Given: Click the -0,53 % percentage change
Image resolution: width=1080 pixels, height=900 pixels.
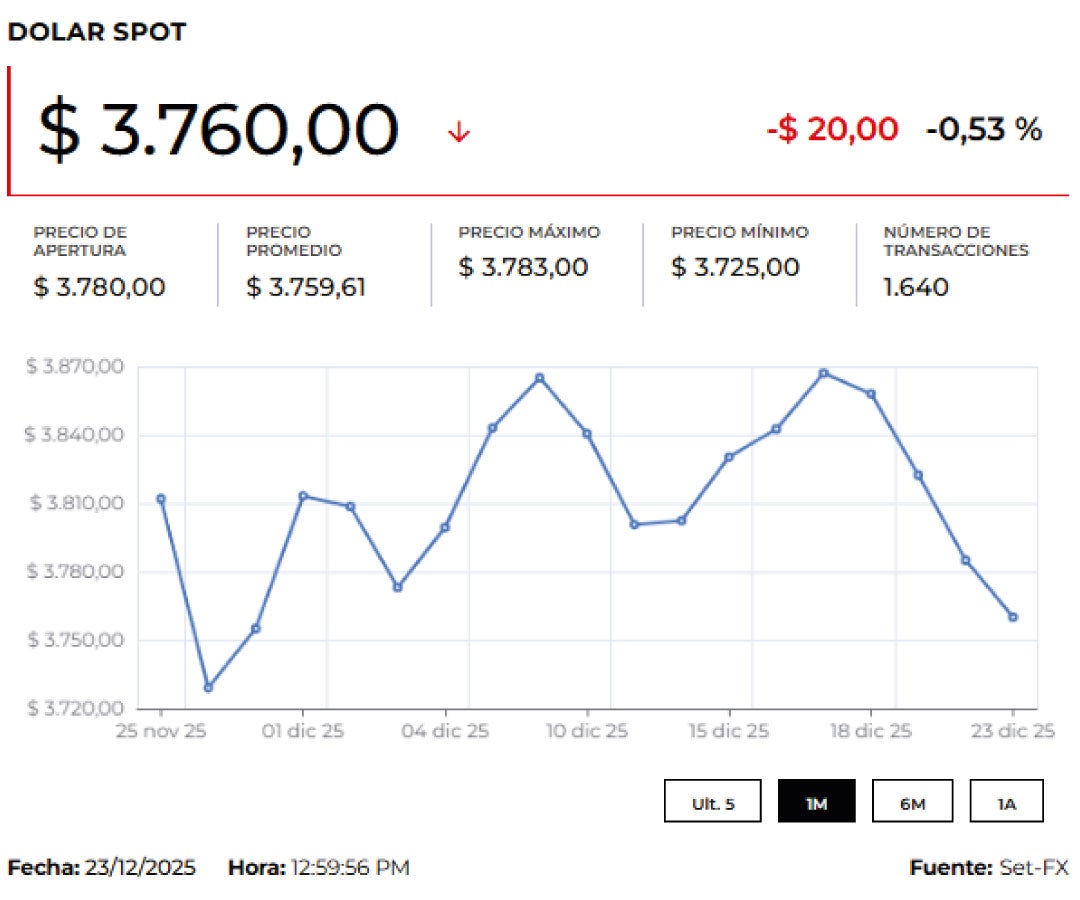Looking at the screenshot, I should [x=984, y=129].
